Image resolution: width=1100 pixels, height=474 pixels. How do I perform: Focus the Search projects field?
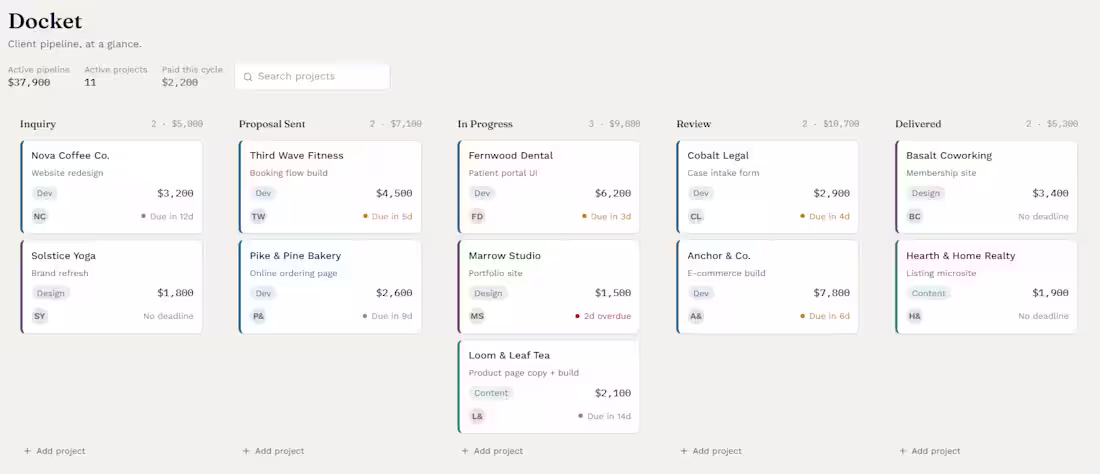click(x=312, y=76)
